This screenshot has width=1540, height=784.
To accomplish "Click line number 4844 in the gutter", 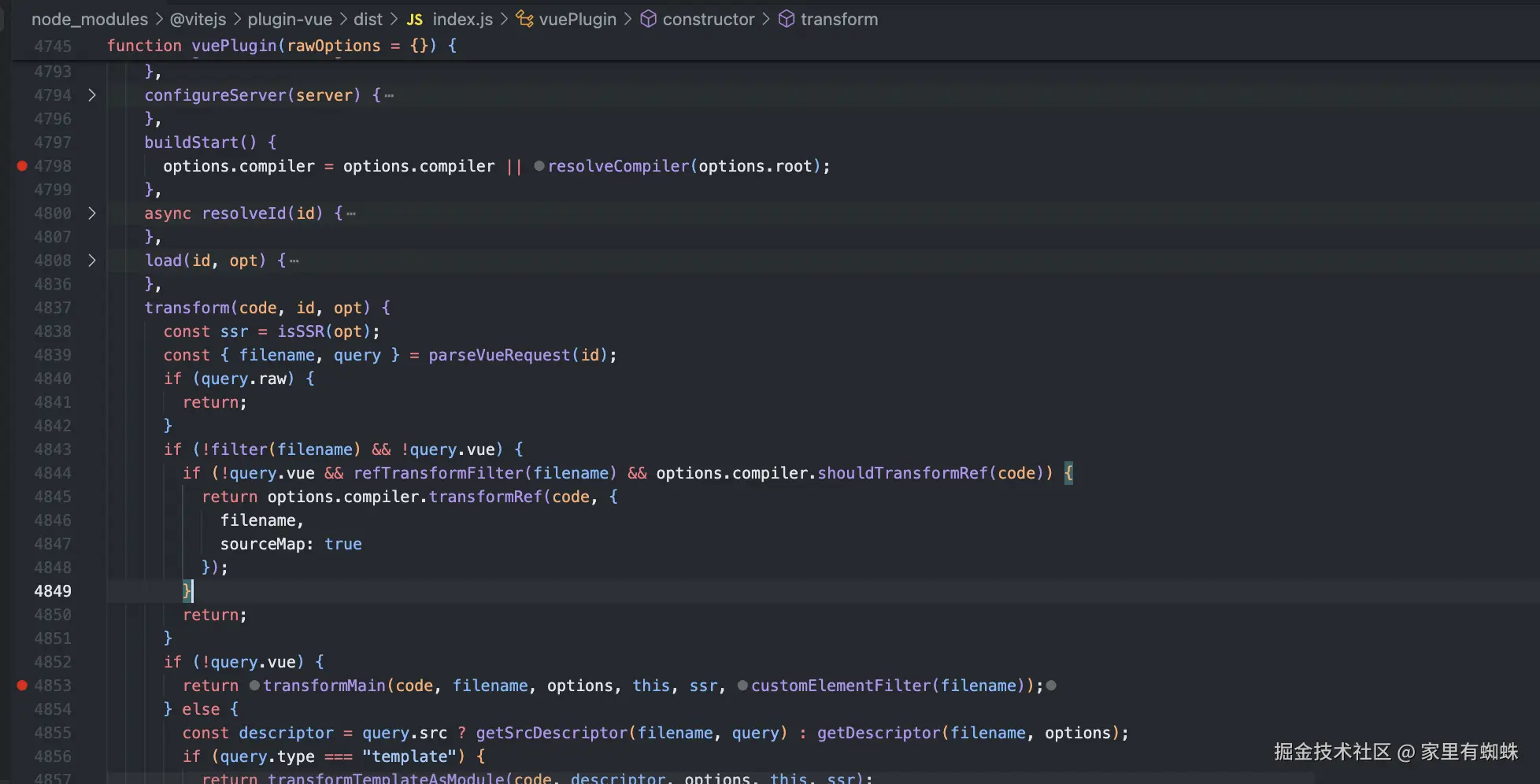I will 53,473.
